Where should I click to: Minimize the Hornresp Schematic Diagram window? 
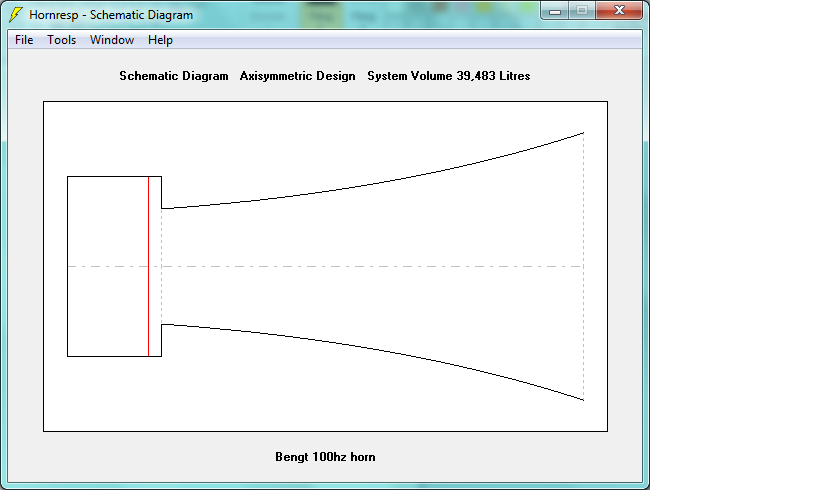[555, 10]
